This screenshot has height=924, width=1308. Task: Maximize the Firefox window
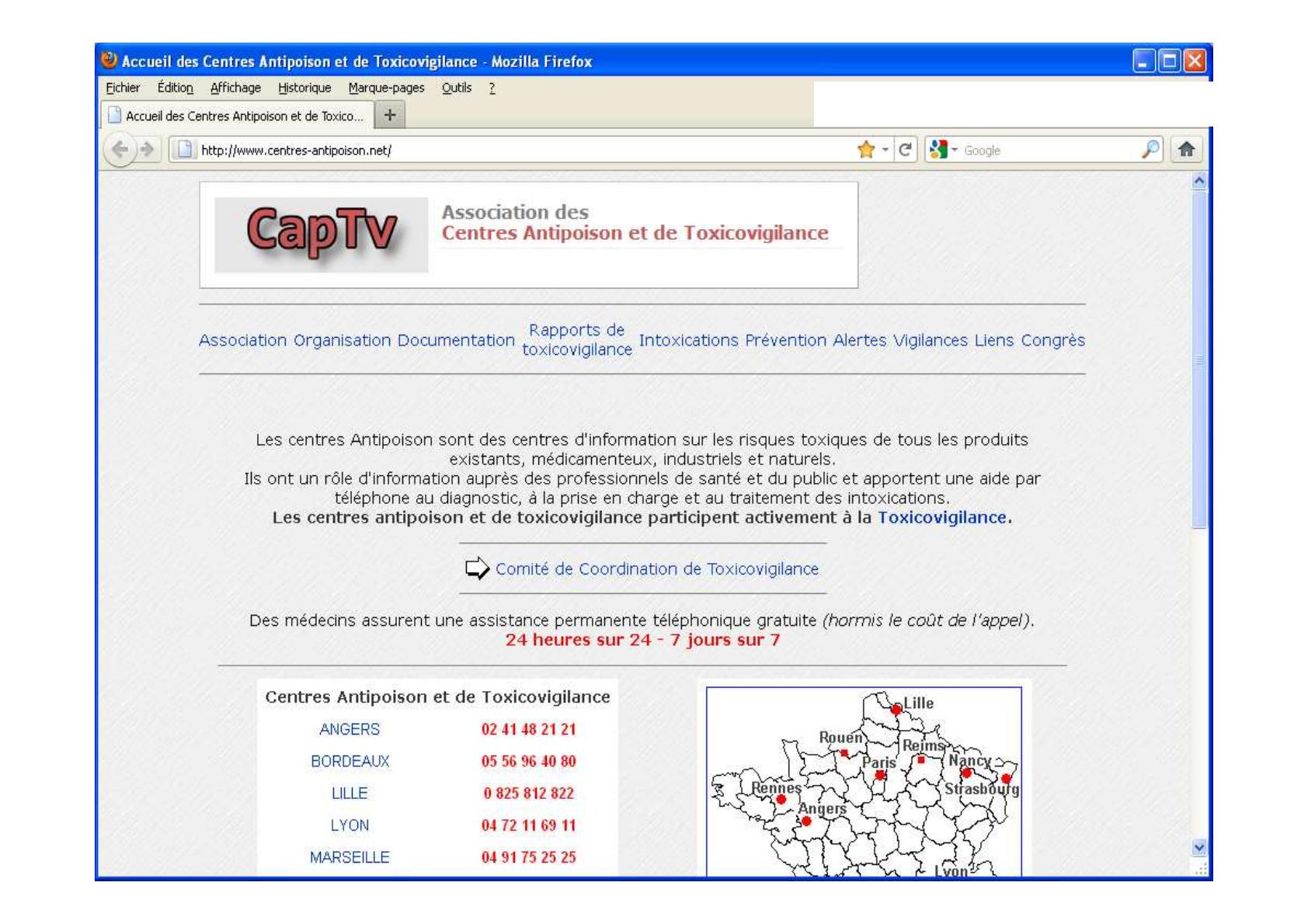(x=1169, y=61)
